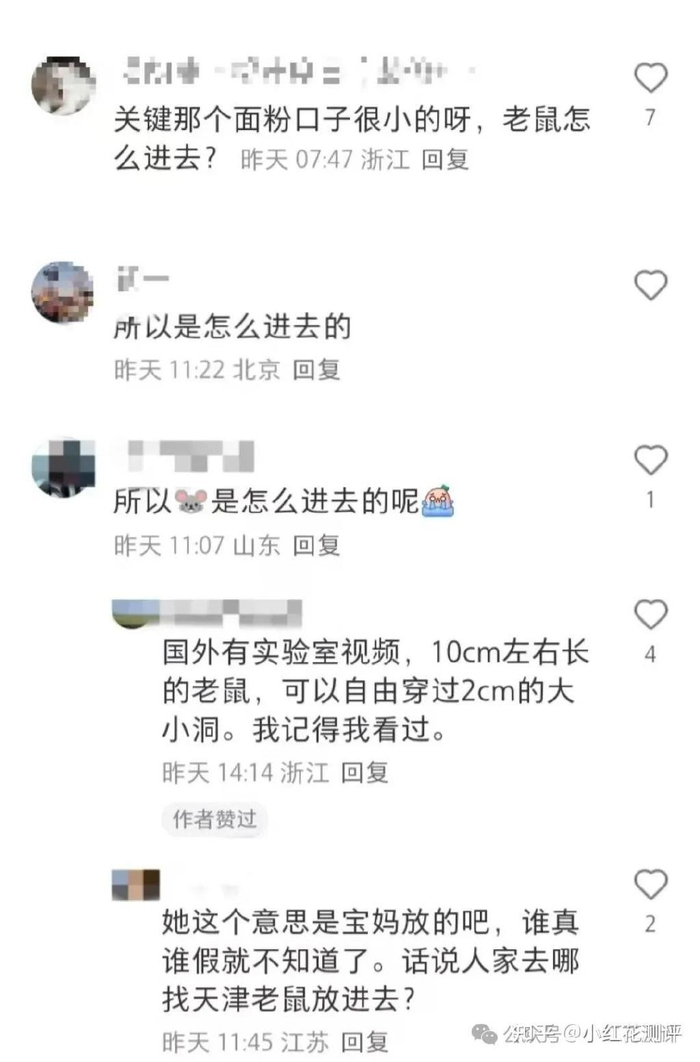Like the reply about the 10cm mouse video
The height and width of the screenshot is (1062, 700).
[x=651, y=614]
